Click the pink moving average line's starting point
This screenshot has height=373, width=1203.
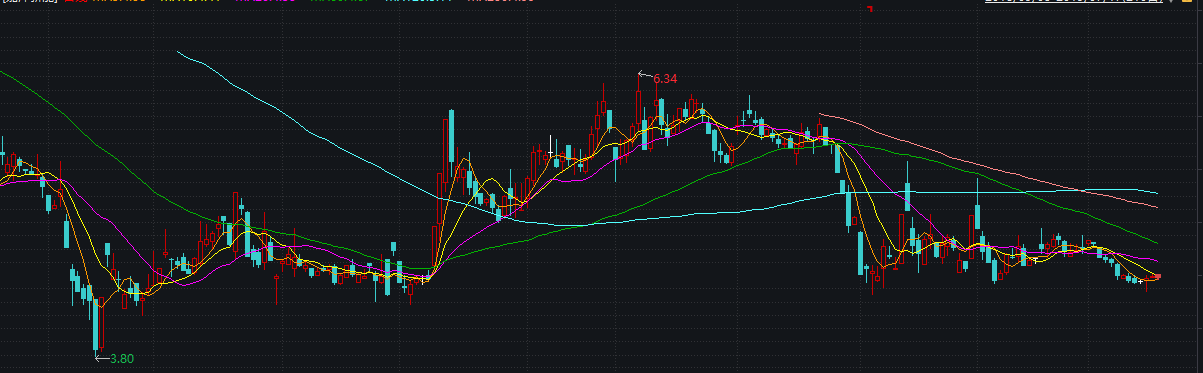[820, 114]
